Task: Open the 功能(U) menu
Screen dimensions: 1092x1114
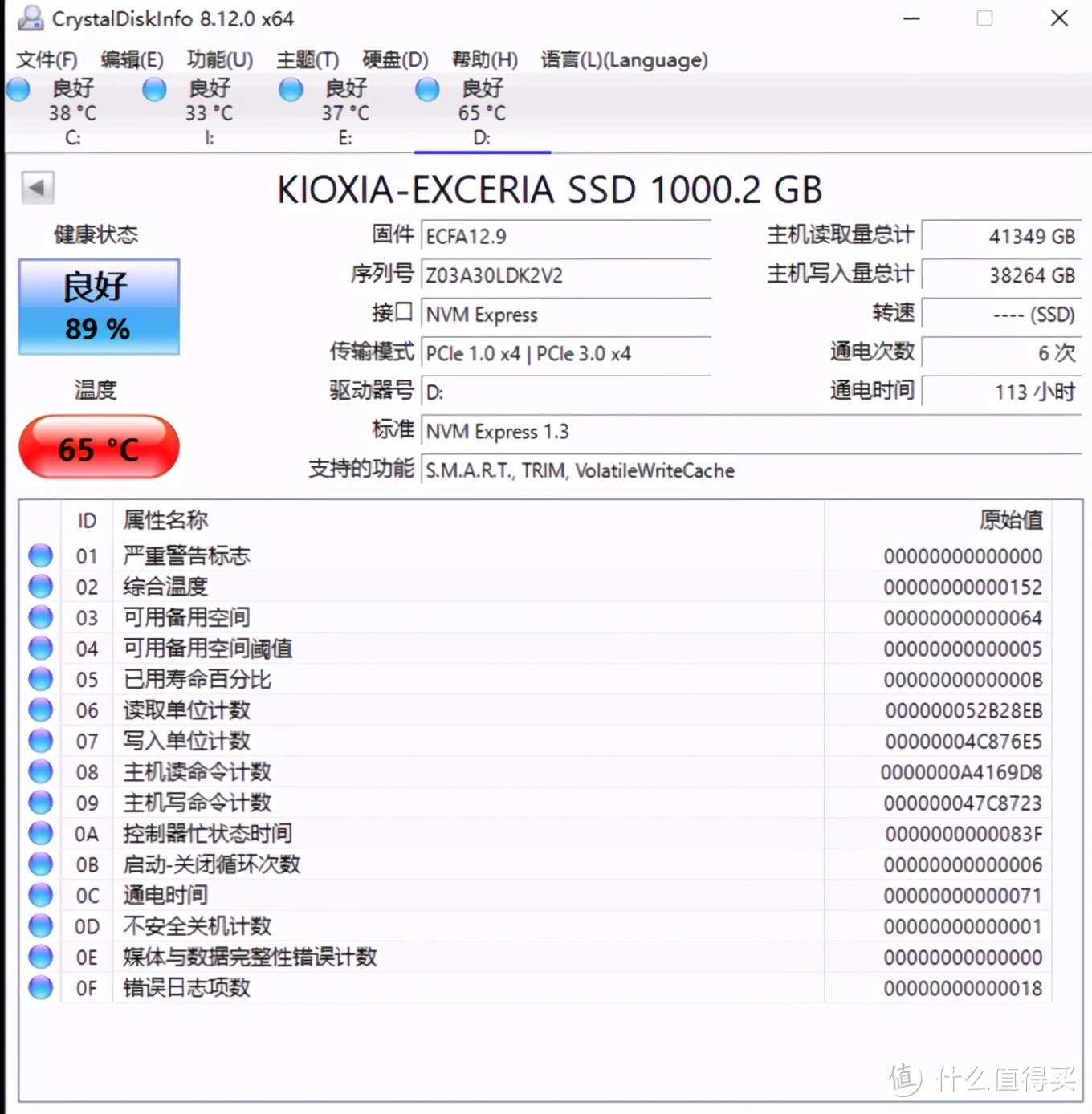Action: tap(219, 59)
